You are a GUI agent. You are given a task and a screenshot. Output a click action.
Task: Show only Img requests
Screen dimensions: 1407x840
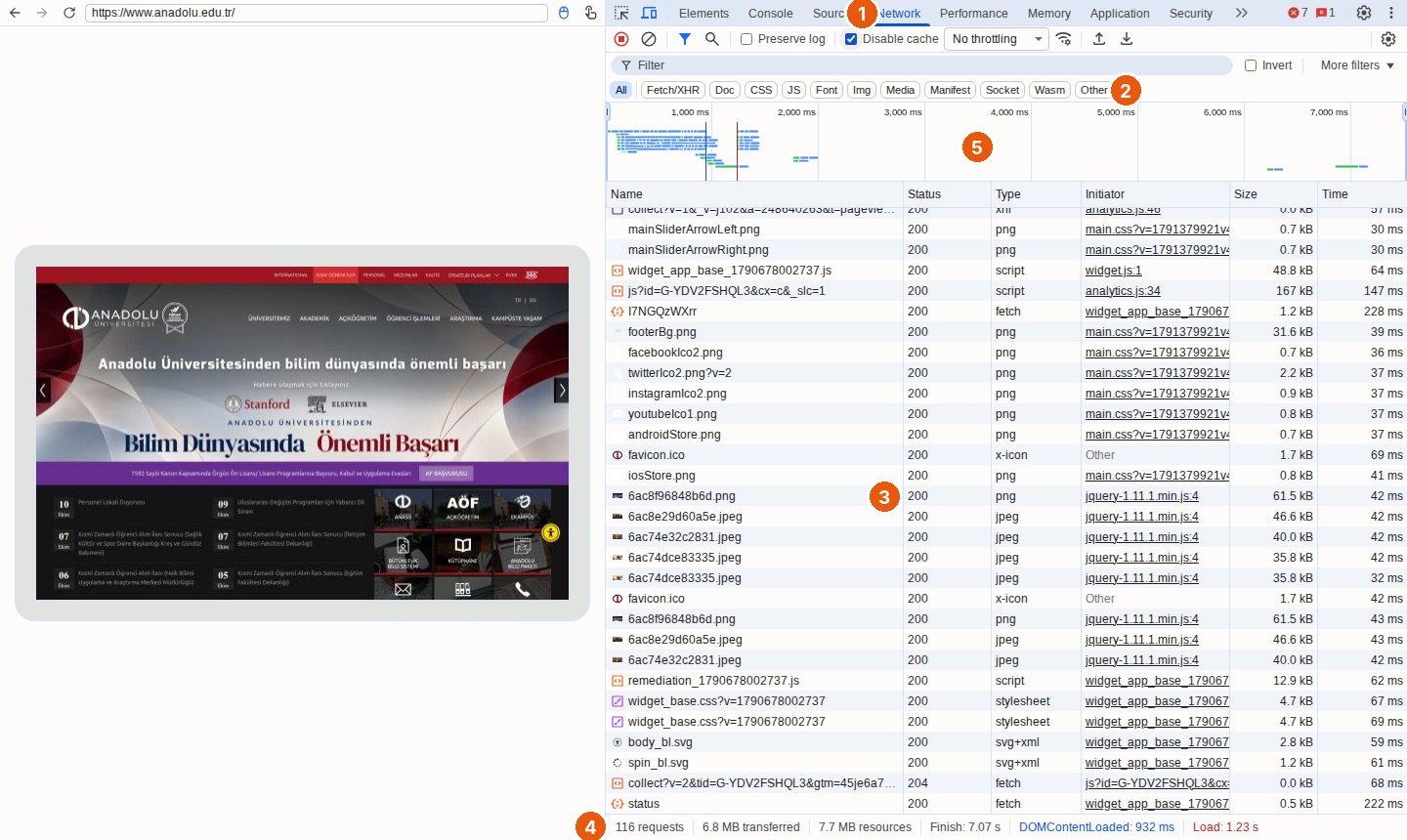click(x=862, y=90)
